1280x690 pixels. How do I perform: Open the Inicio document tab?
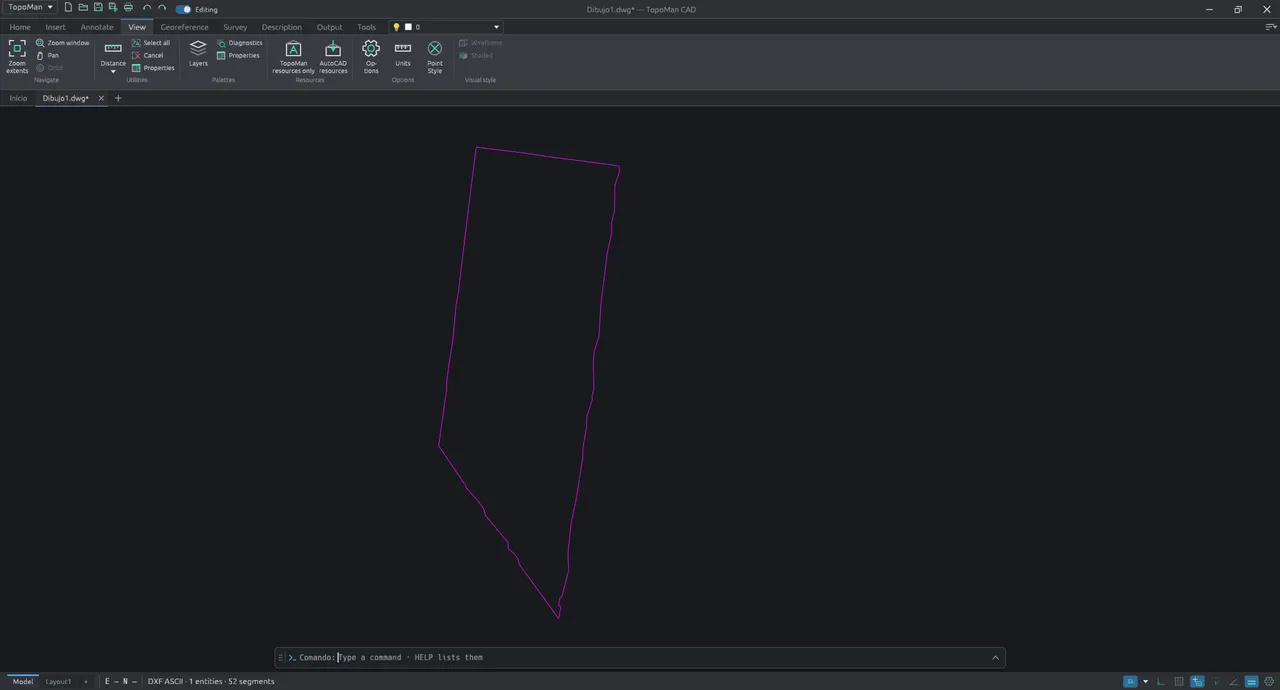[x=18, y=98]
